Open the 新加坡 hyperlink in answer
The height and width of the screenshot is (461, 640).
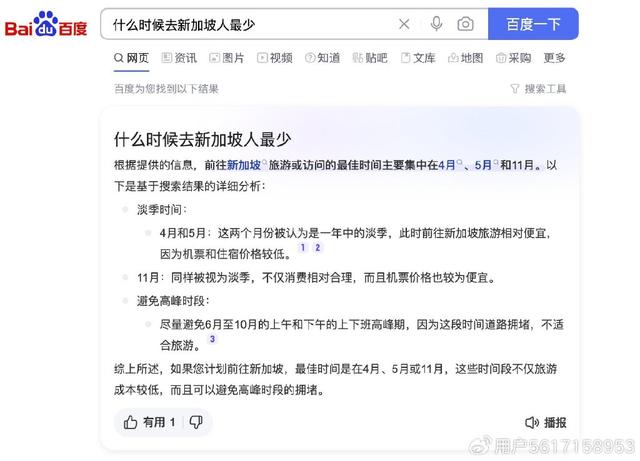[x=244, y=165]
